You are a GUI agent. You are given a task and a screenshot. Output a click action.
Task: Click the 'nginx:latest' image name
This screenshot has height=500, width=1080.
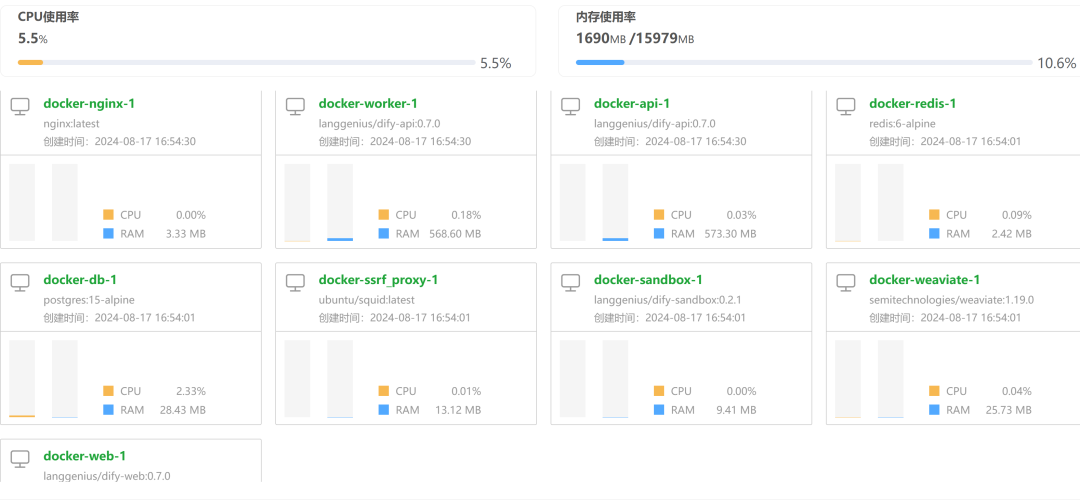pos(72,124)
